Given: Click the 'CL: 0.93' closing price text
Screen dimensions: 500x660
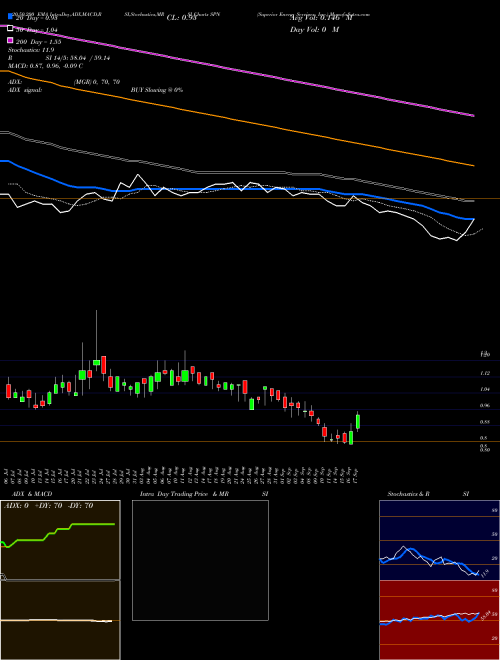Looking at the screenshot, I should 182,18.
